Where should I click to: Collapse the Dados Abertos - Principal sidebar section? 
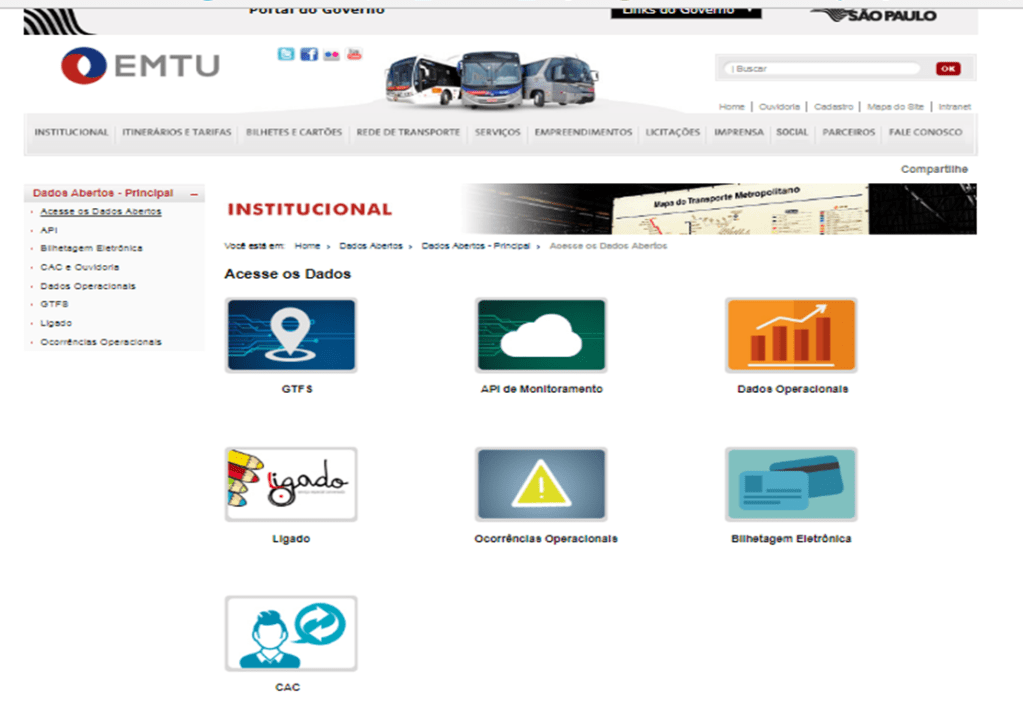194,194
